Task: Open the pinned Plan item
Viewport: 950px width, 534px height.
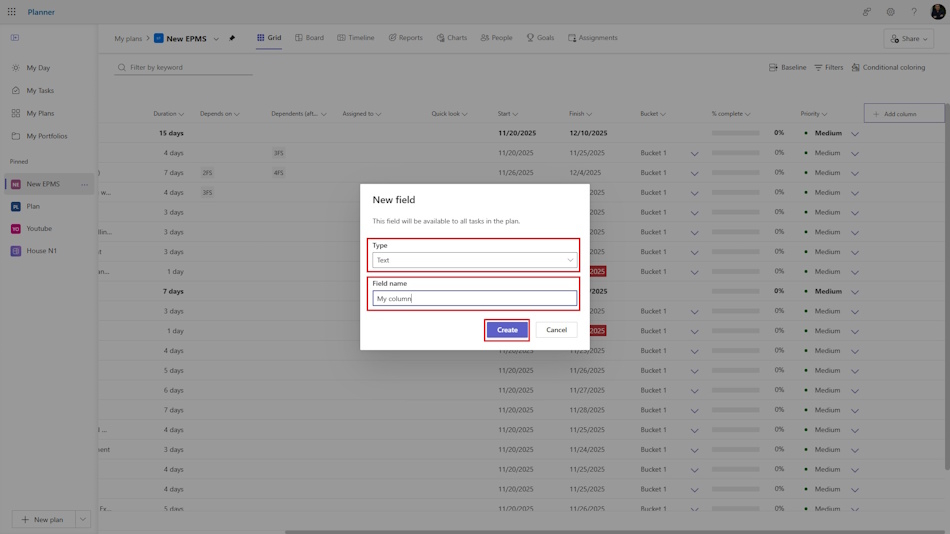Action: 33,206
